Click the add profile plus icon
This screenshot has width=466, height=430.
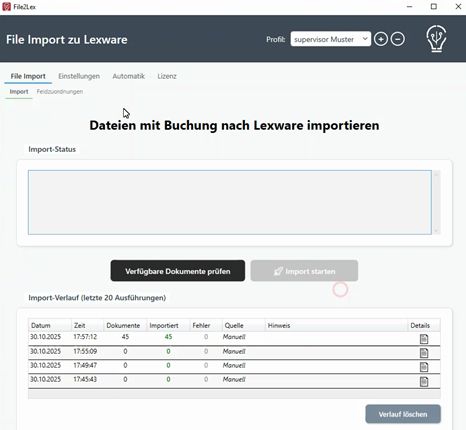point(381,39)
